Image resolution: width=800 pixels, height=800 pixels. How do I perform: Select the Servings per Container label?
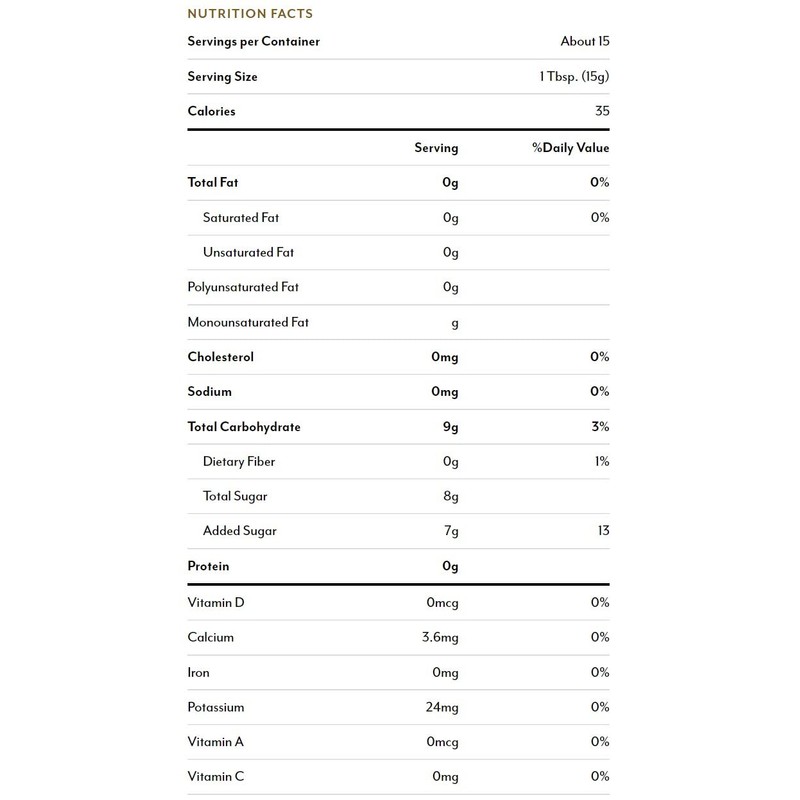coord(253,42)
